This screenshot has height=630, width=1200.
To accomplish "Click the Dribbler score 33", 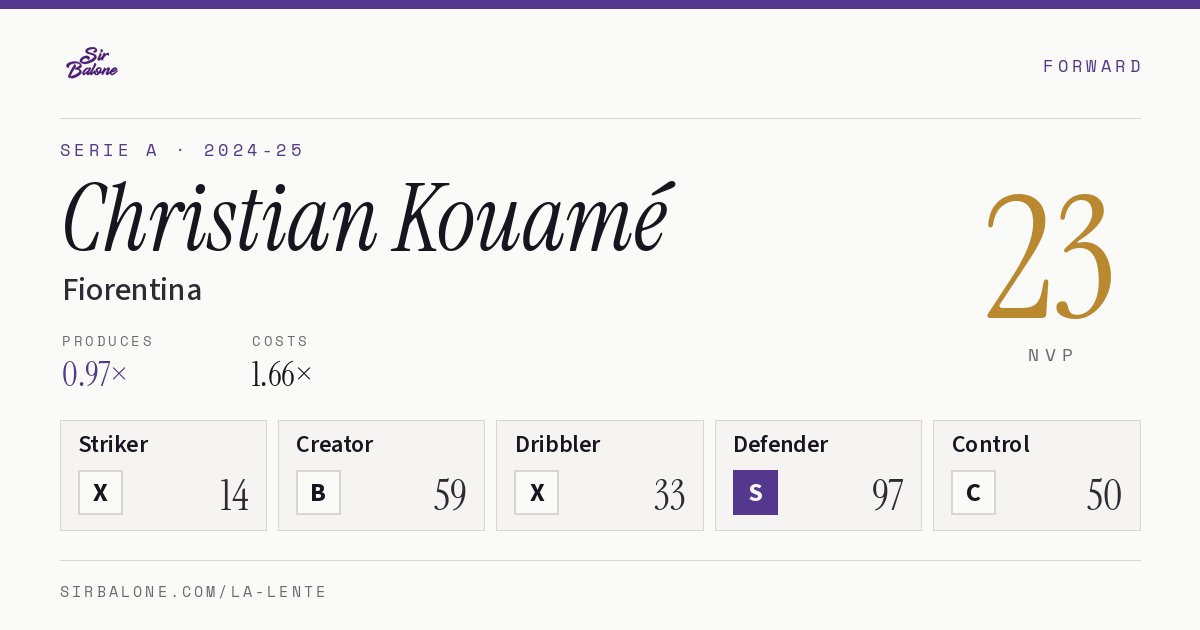I will click(x=669, y=495).
